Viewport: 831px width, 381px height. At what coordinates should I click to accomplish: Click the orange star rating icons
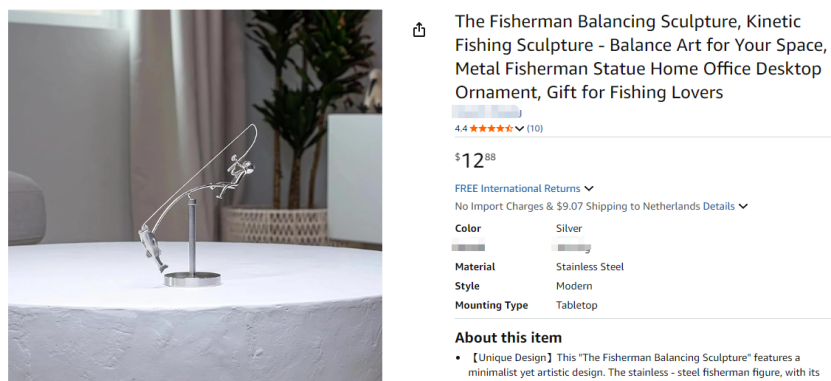(491, 128)
